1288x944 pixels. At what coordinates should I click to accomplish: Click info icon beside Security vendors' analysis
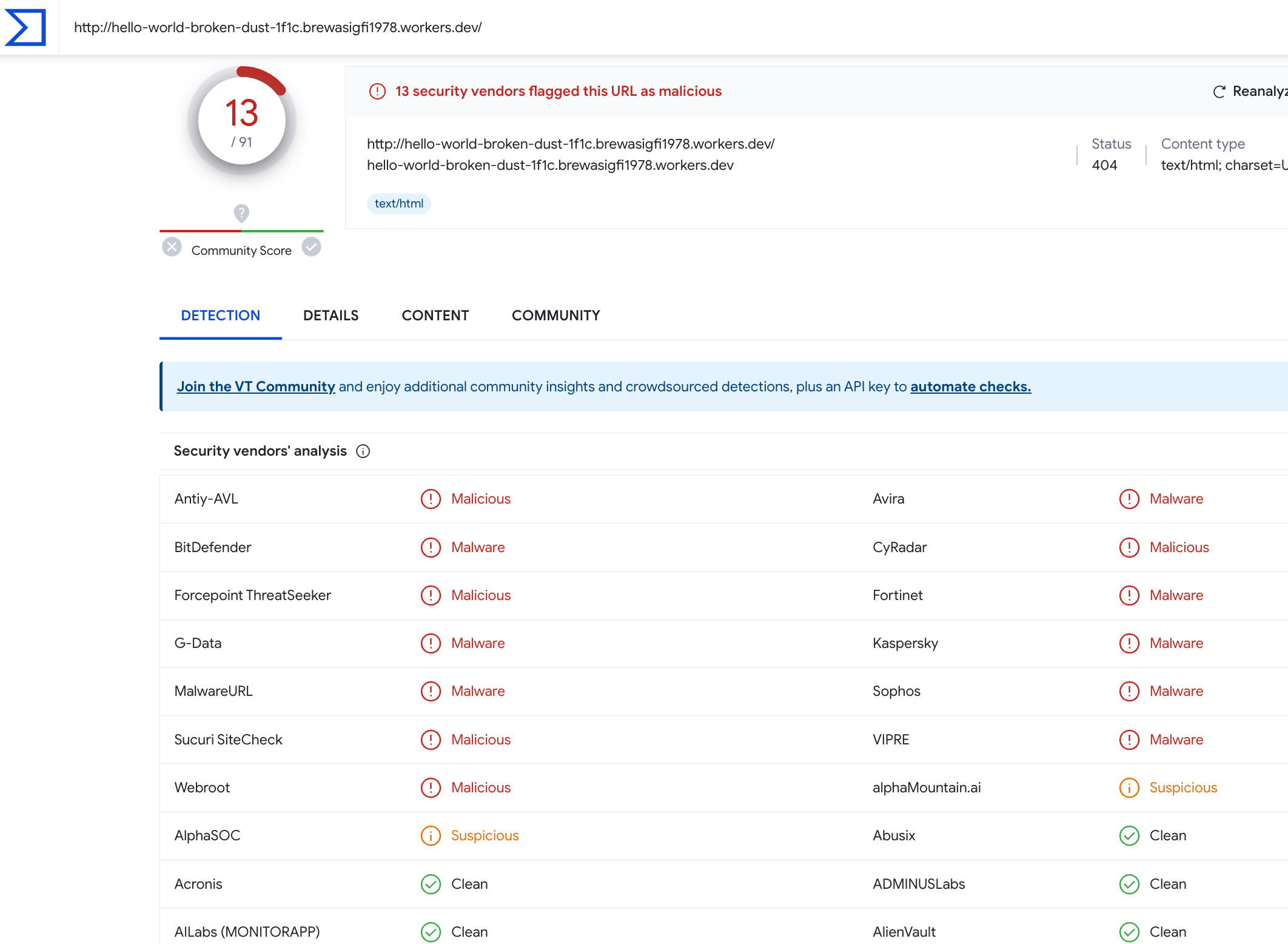[x=363, y=451]
